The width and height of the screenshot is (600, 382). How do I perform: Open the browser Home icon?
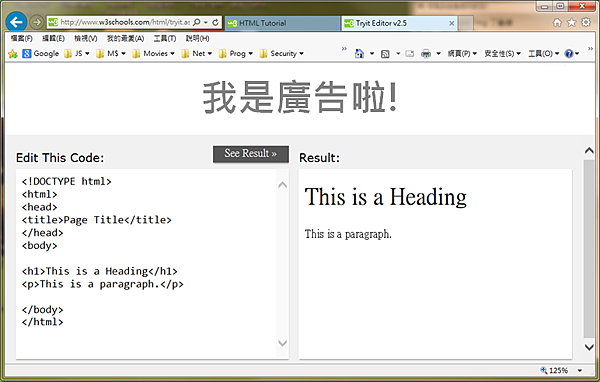(x=557, y=23)
